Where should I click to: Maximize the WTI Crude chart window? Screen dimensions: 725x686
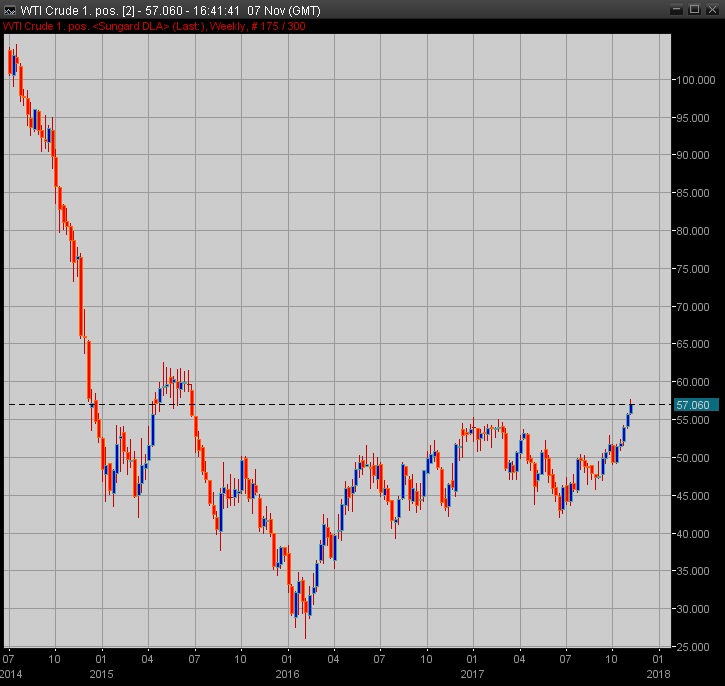[693, 10]
